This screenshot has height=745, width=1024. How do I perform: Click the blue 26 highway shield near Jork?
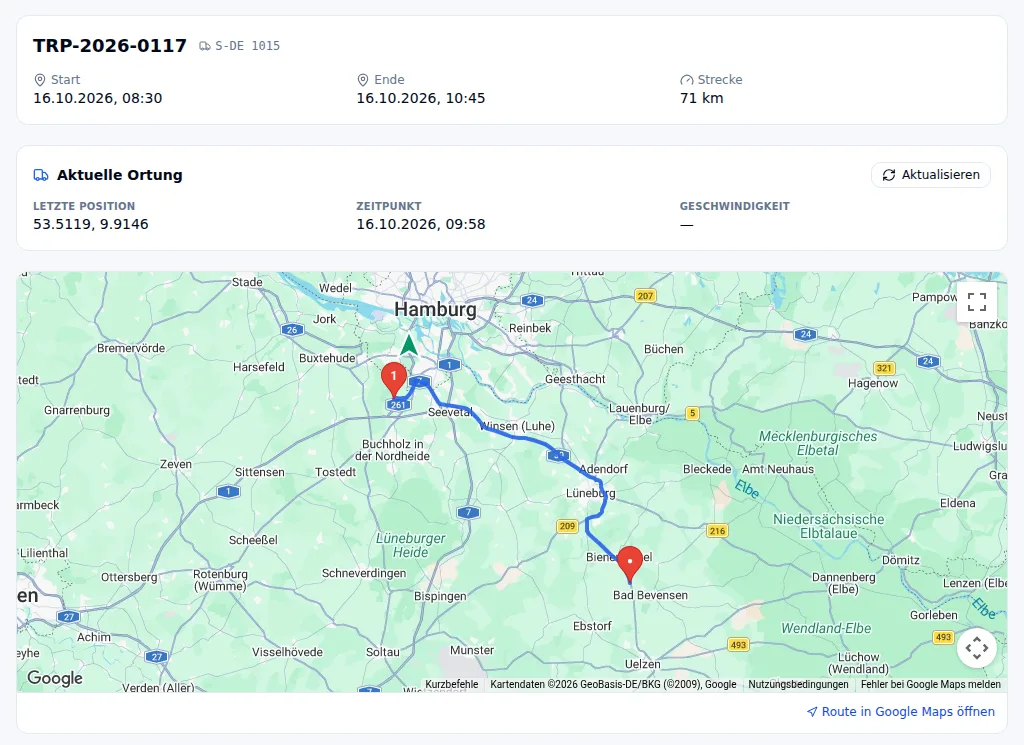(291, 330)
